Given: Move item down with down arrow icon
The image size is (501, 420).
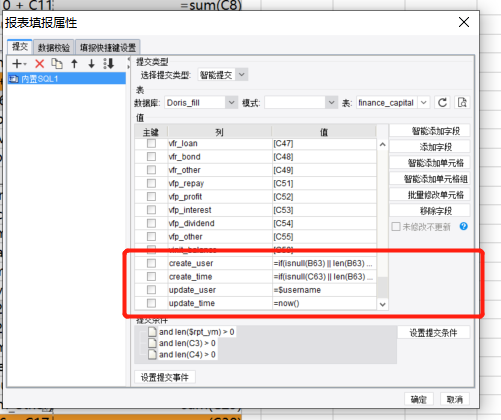Looking at the screenshot, I should (91, 63).
